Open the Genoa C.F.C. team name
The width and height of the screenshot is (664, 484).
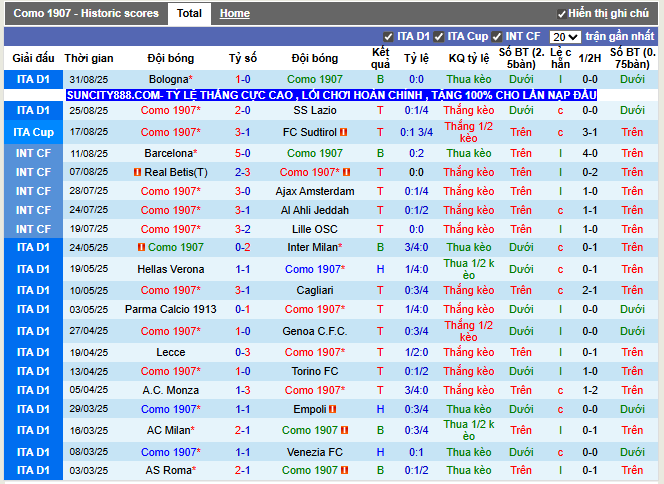coord(315,331)
